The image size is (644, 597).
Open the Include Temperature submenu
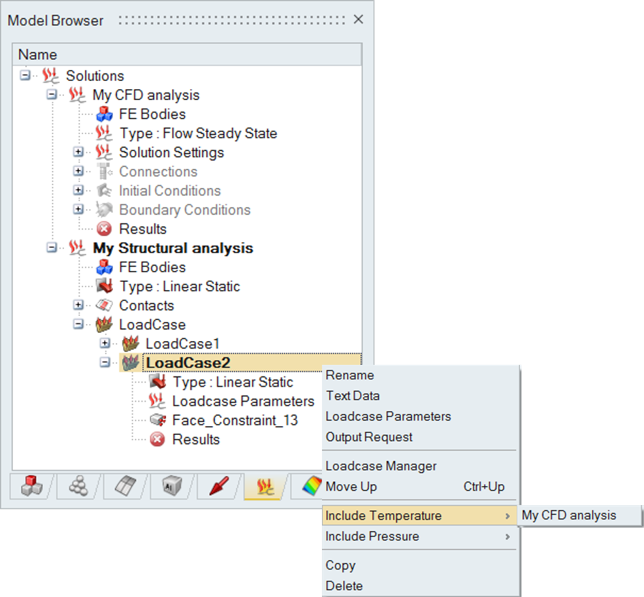[421, 516]
